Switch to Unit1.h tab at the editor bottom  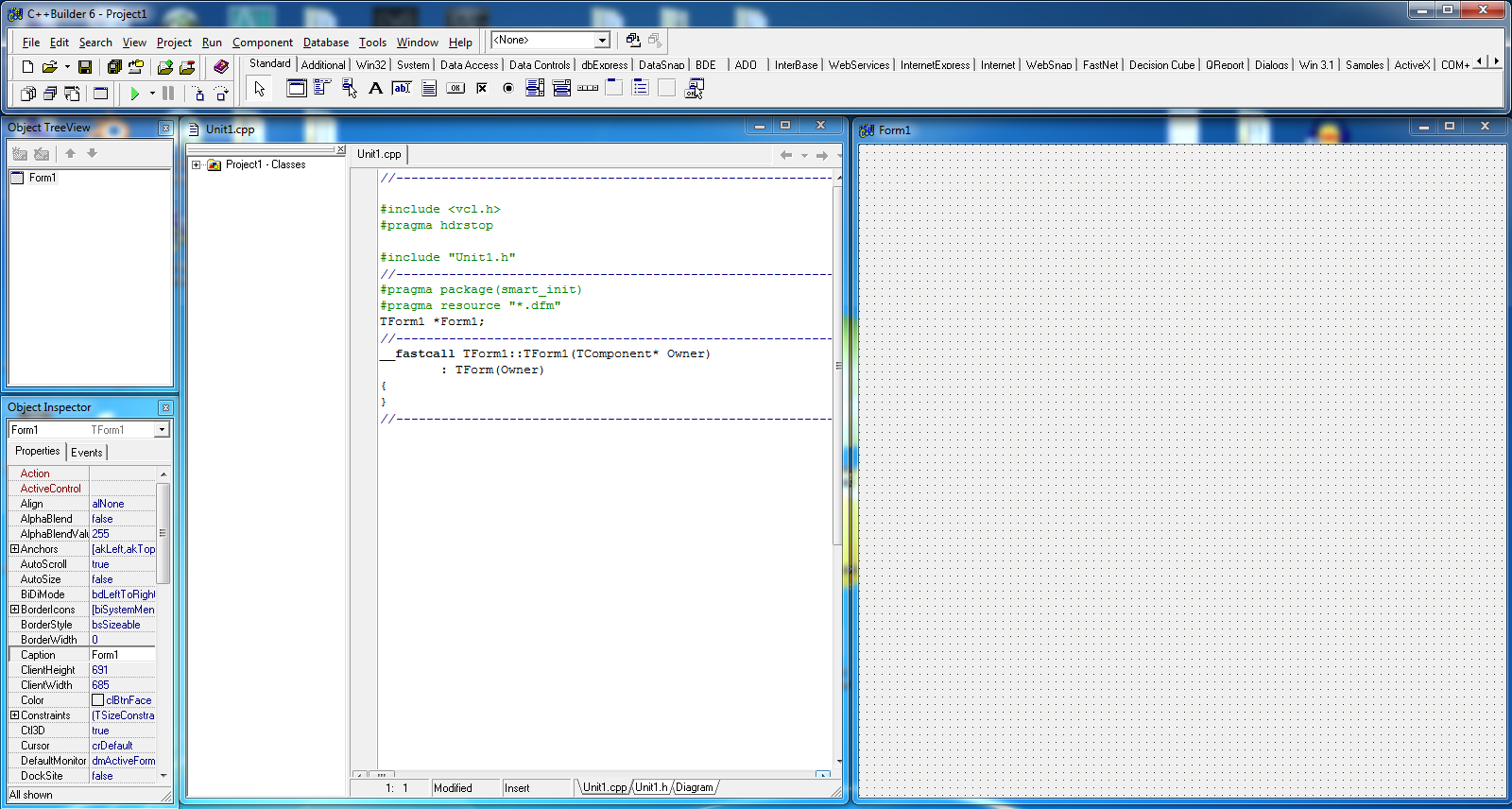coord(651,787)
